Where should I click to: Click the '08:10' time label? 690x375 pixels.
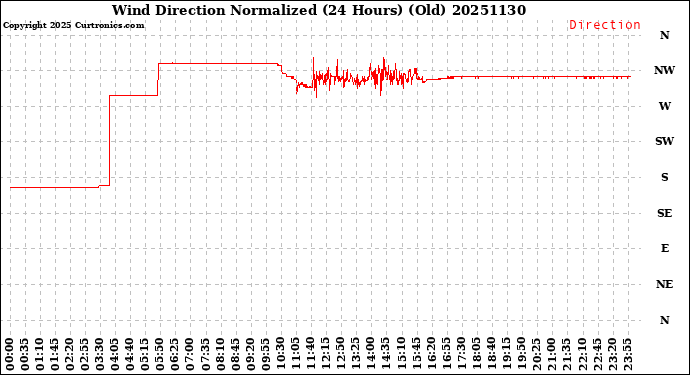point(220,354)
